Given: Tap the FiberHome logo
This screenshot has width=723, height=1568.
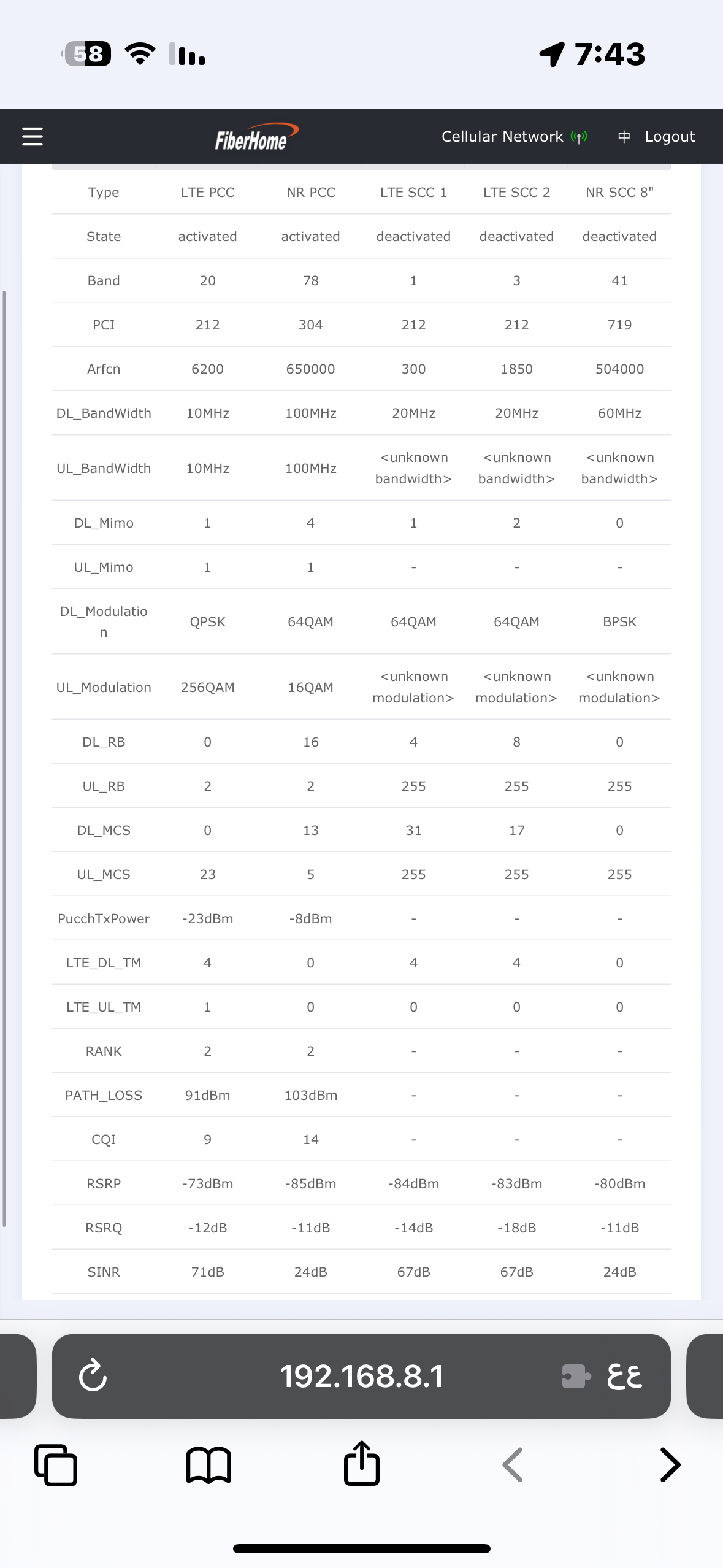Looking at the screenshot, I should [256, 137].
